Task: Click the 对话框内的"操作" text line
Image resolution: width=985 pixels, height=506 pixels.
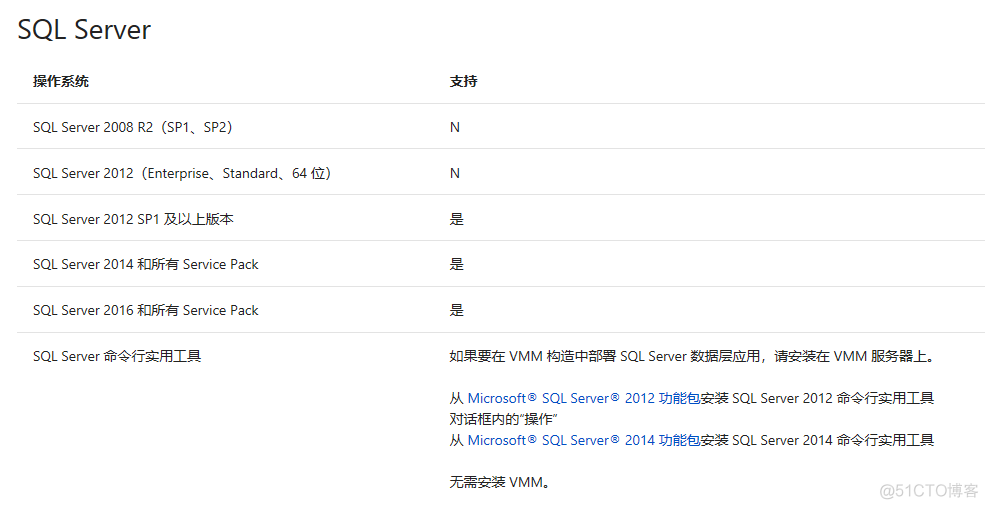Action: (x=503, y=419)
